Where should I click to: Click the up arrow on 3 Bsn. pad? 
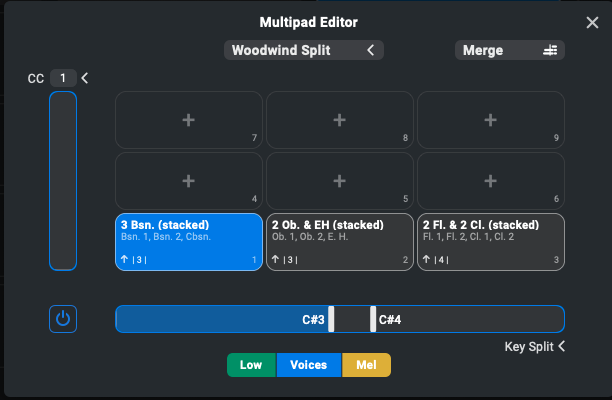pos(125,259)
